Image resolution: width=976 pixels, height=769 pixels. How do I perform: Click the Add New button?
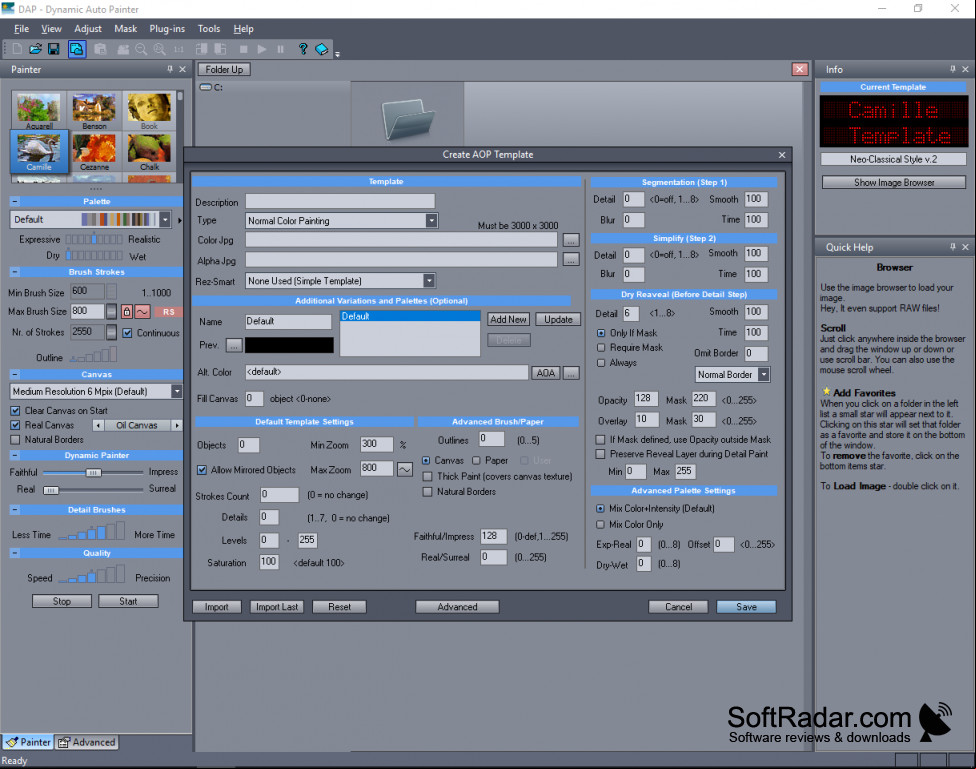508,319
